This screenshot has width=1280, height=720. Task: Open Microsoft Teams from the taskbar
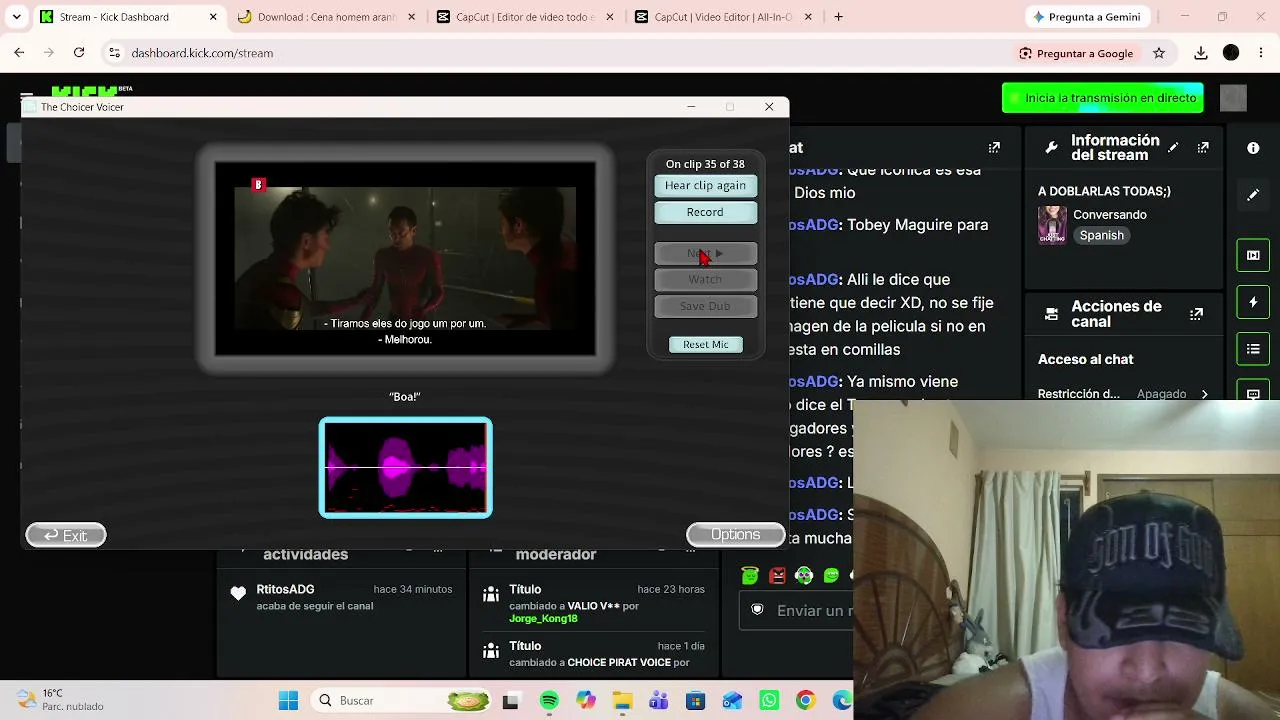point(658,701)
